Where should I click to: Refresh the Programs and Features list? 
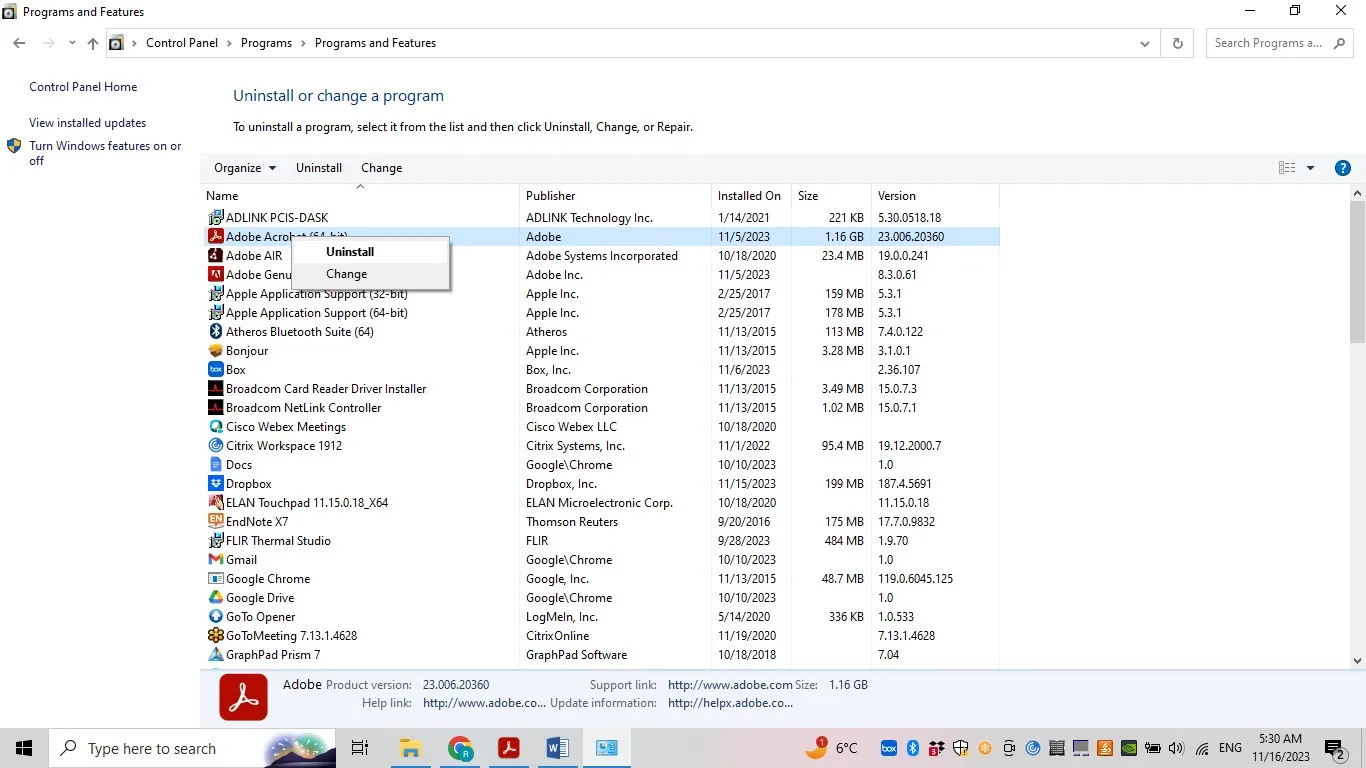click(x=1177, y=43)
